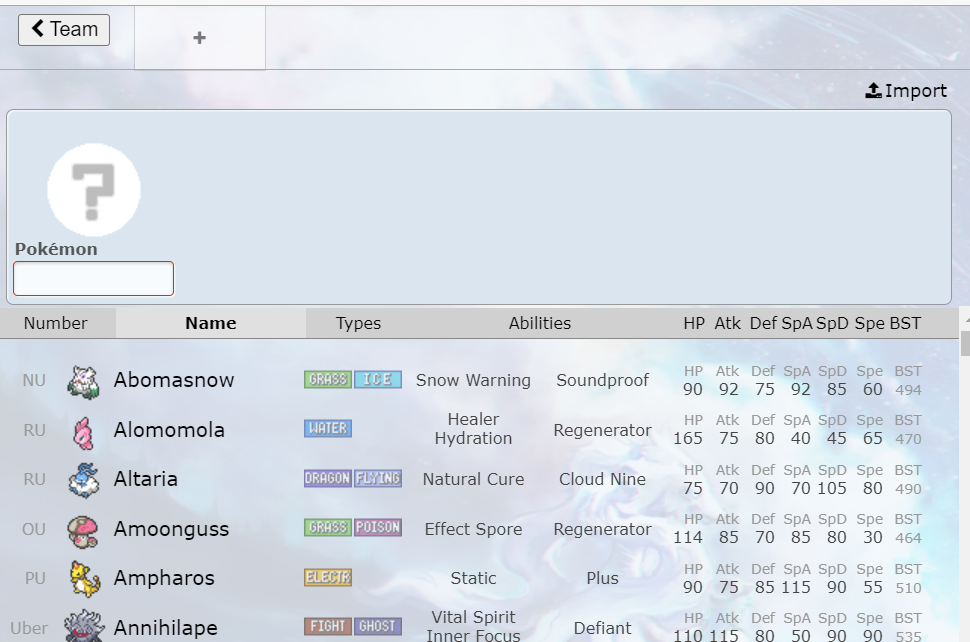The image size is (970, 642).
Task: Click the PU tier label for Ampharos
Action: click(x=35, y=578)
